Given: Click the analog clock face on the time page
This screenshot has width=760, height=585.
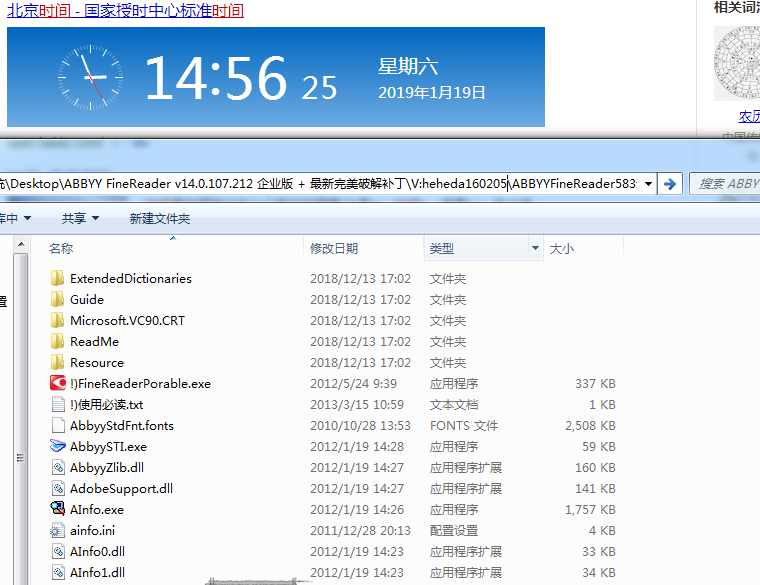Looking at the screenshot, I should pyautogui.click(x=91, y=78).
